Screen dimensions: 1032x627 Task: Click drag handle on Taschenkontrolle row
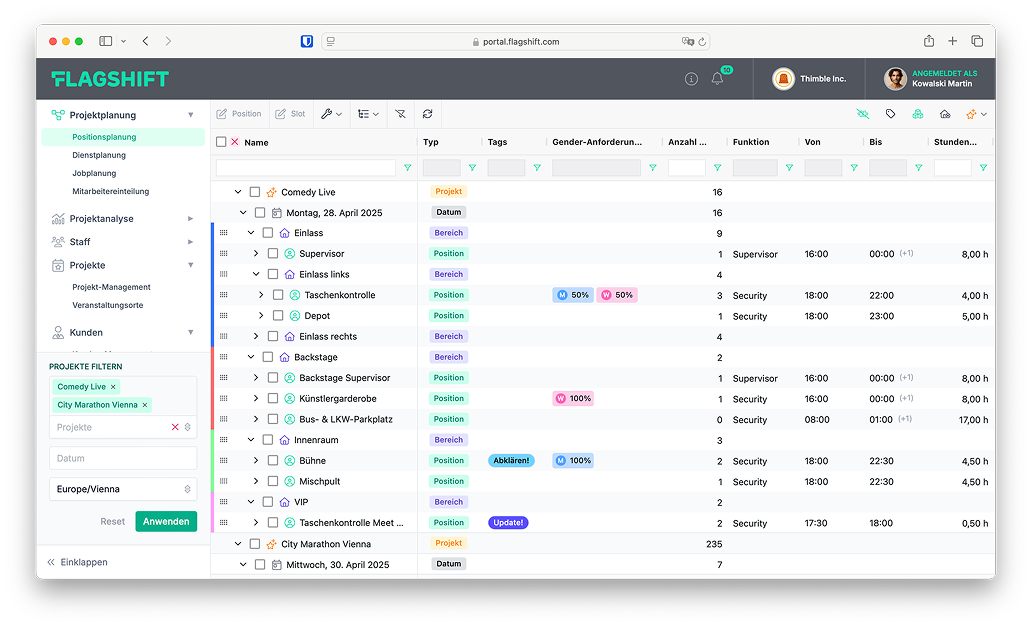(x=223, y=295)
